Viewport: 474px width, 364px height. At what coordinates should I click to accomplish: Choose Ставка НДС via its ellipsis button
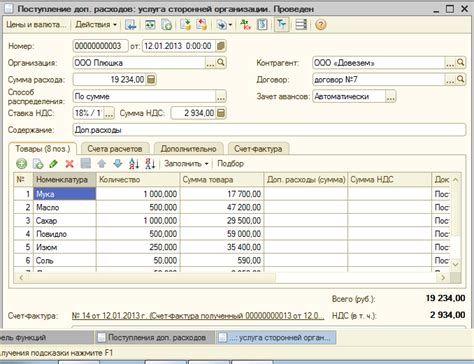[x=109, y=113]
